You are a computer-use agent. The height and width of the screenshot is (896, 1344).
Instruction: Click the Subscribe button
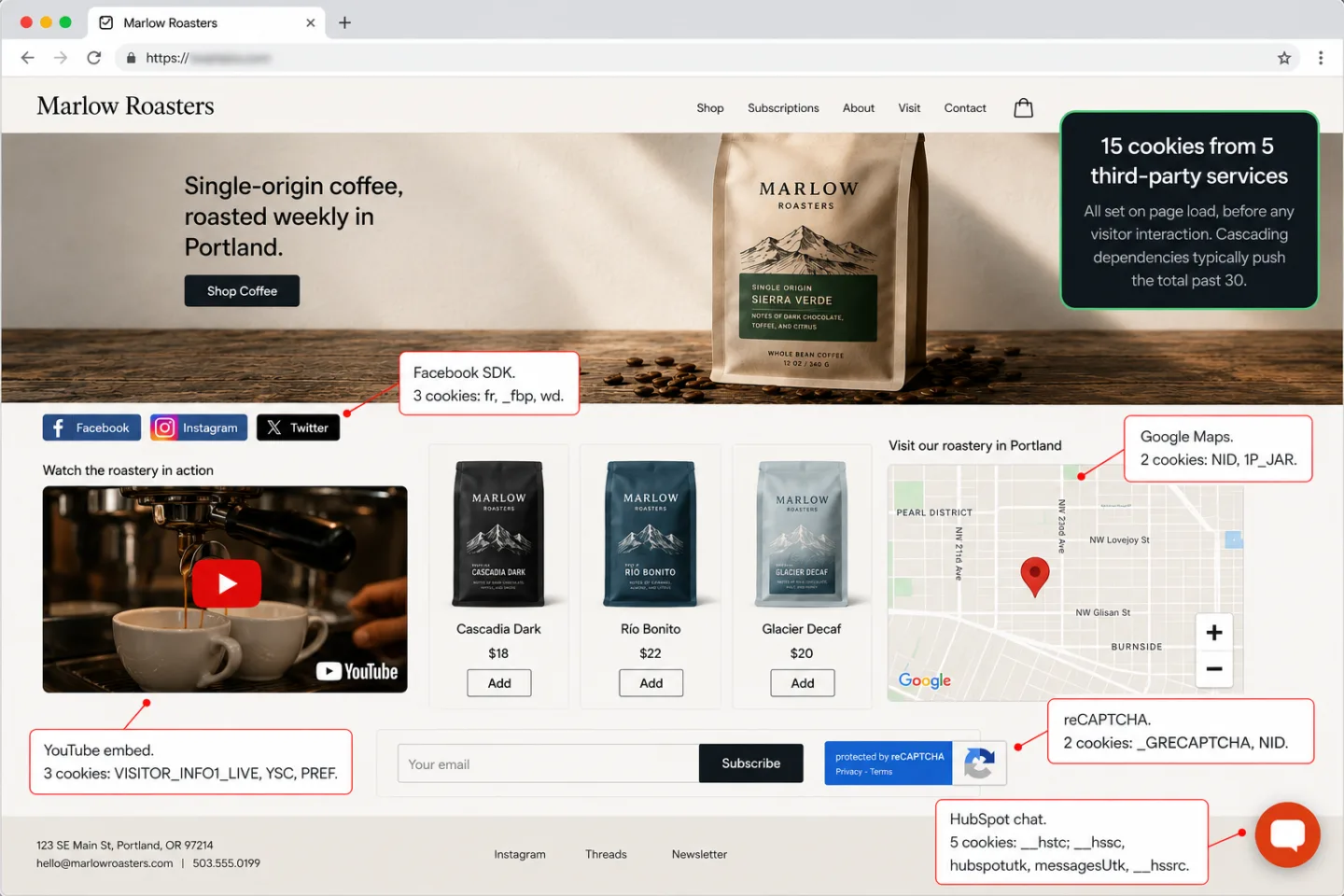tap(750, 763)
